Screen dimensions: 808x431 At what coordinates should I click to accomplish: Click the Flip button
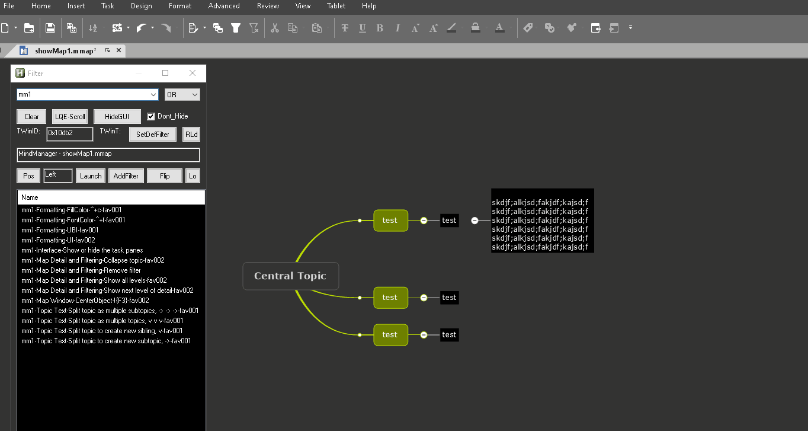pyautogui.click(x=165, y=176)
